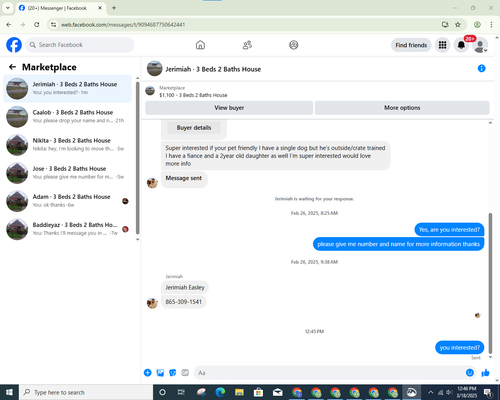
Task: Open Caalob 3 Beds 2 Baths conversation
Action: pyautogui.click(x=67, y=116)
